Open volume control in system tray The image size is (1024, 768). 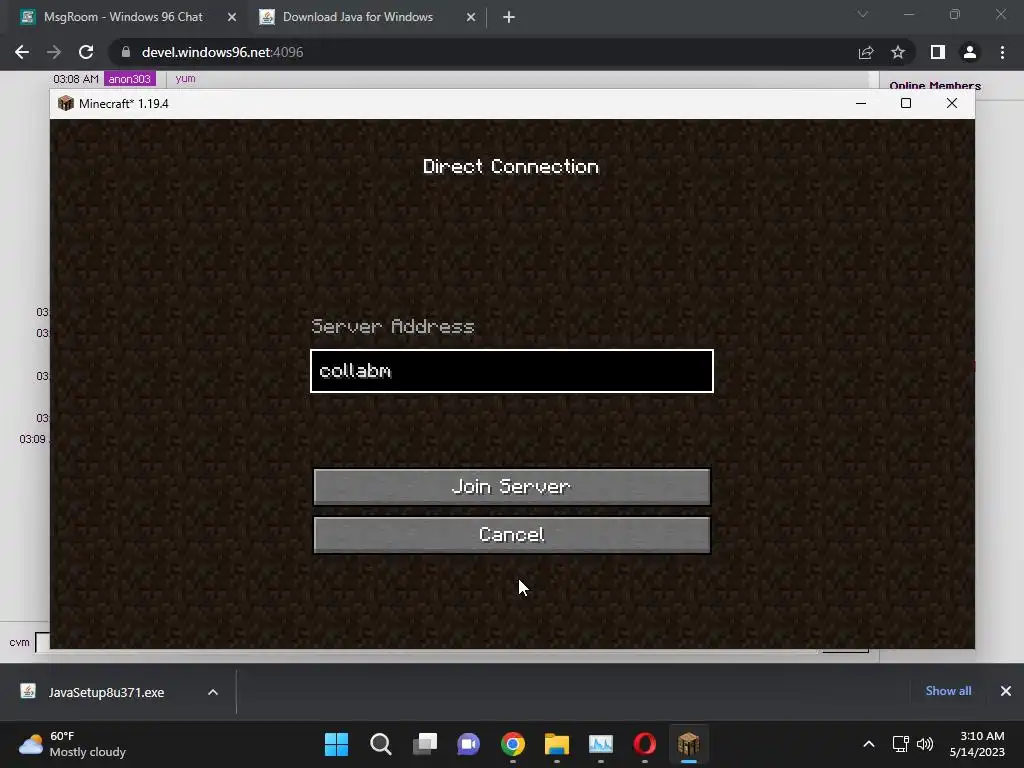click(925, 744)
